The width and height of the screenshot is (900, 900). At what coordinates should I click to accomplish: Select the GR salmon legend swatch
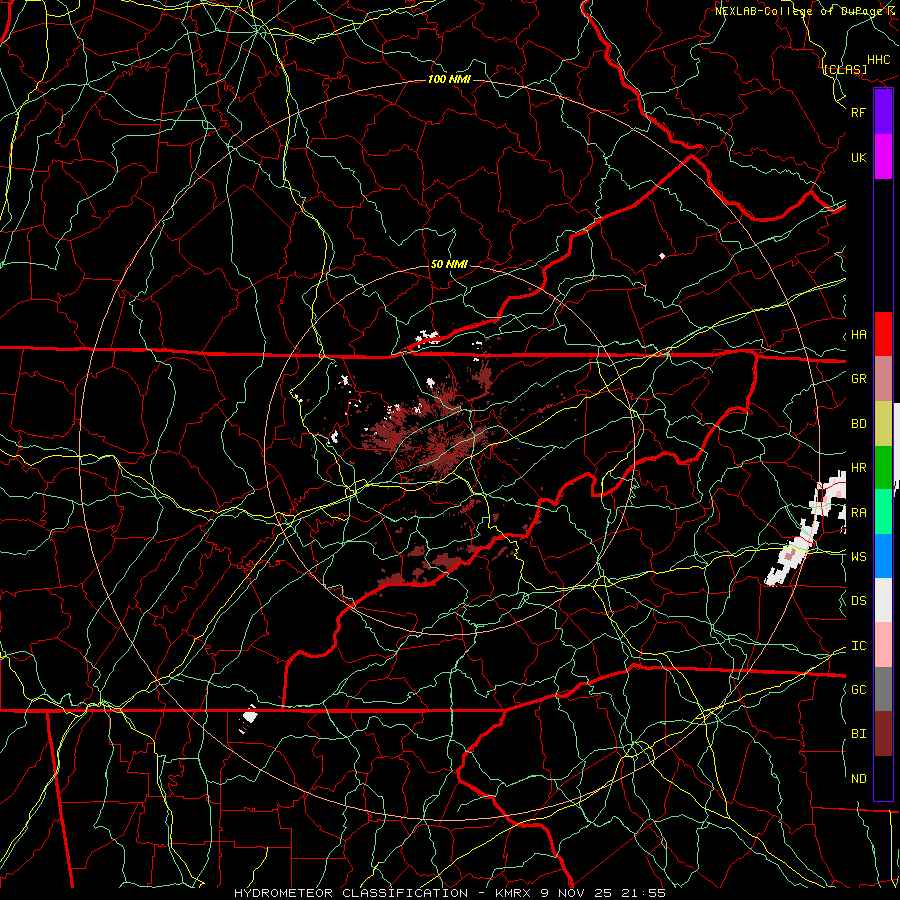[x=883, y=379]
